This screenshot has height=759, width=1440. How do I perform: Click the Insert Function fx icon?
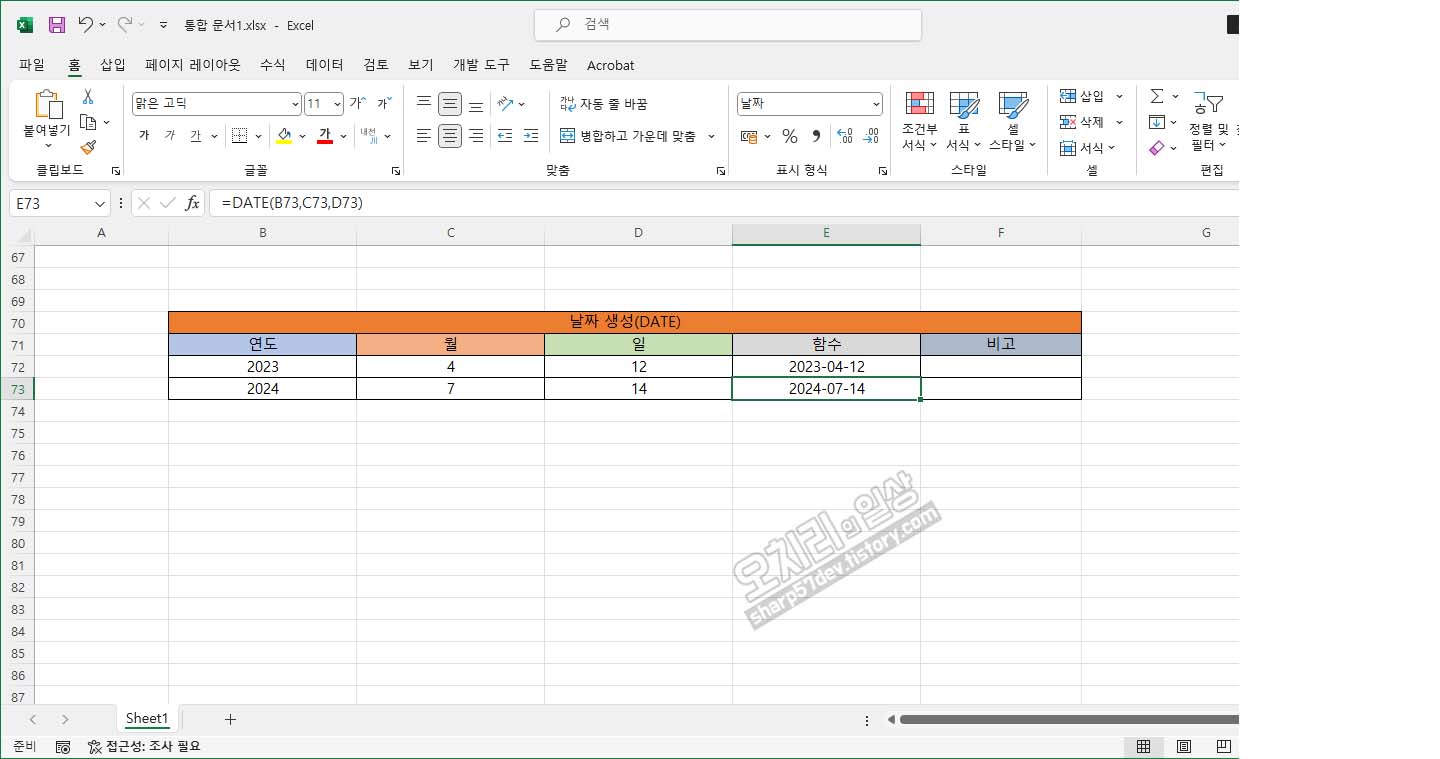pyautogui.click(x=192, y=203)
